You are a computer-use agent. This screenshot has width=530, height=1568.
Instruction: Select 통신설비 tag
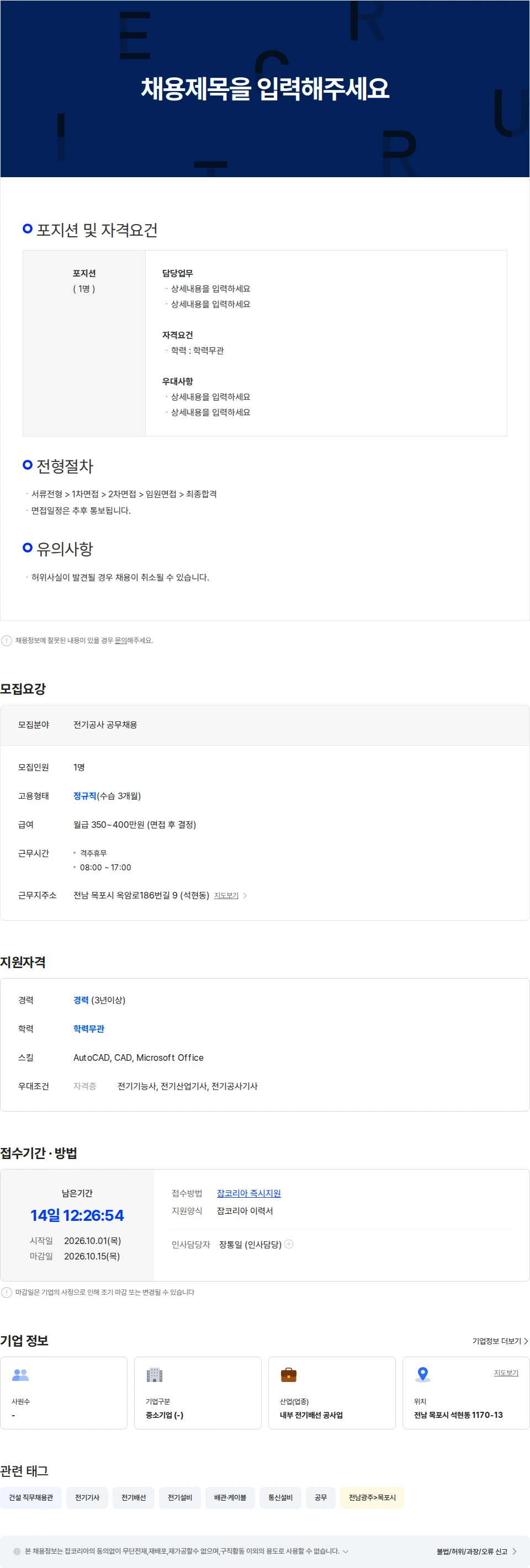(x=280, y=1497)
